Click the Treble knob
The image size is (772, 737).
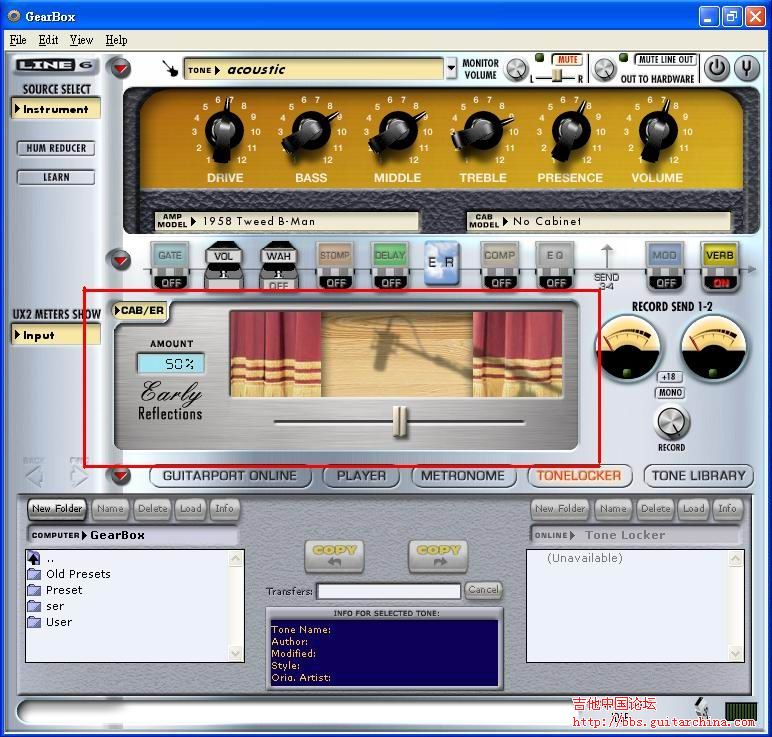(483, 131)
